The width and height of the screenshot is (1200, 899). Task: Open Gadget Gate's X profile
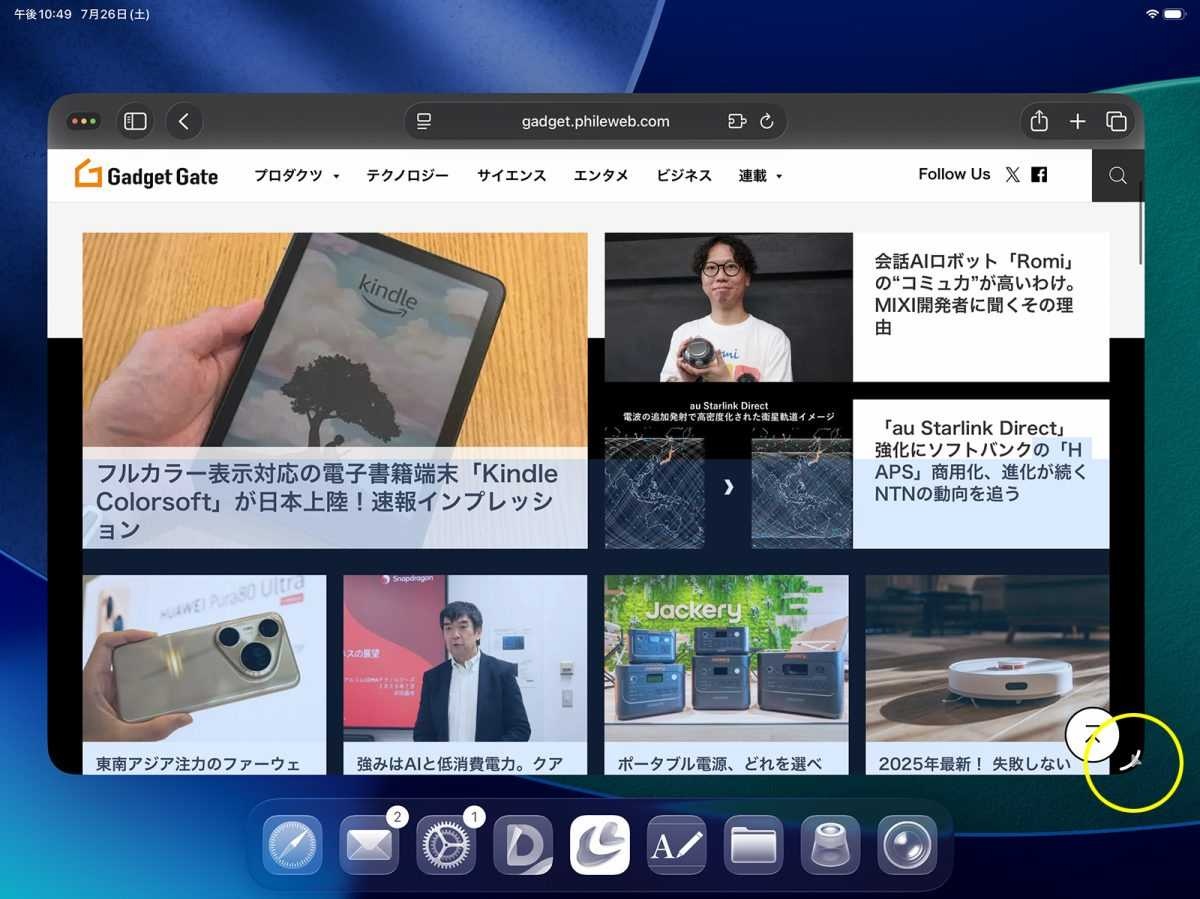click(x=1012, y=175)
